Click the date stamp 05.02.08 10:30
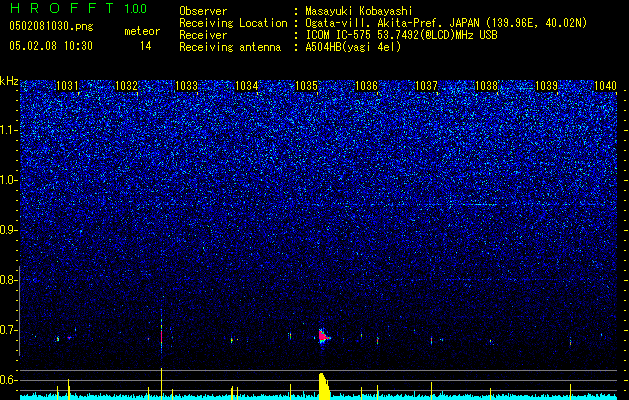The image size is (629, 400). point(51,46)
